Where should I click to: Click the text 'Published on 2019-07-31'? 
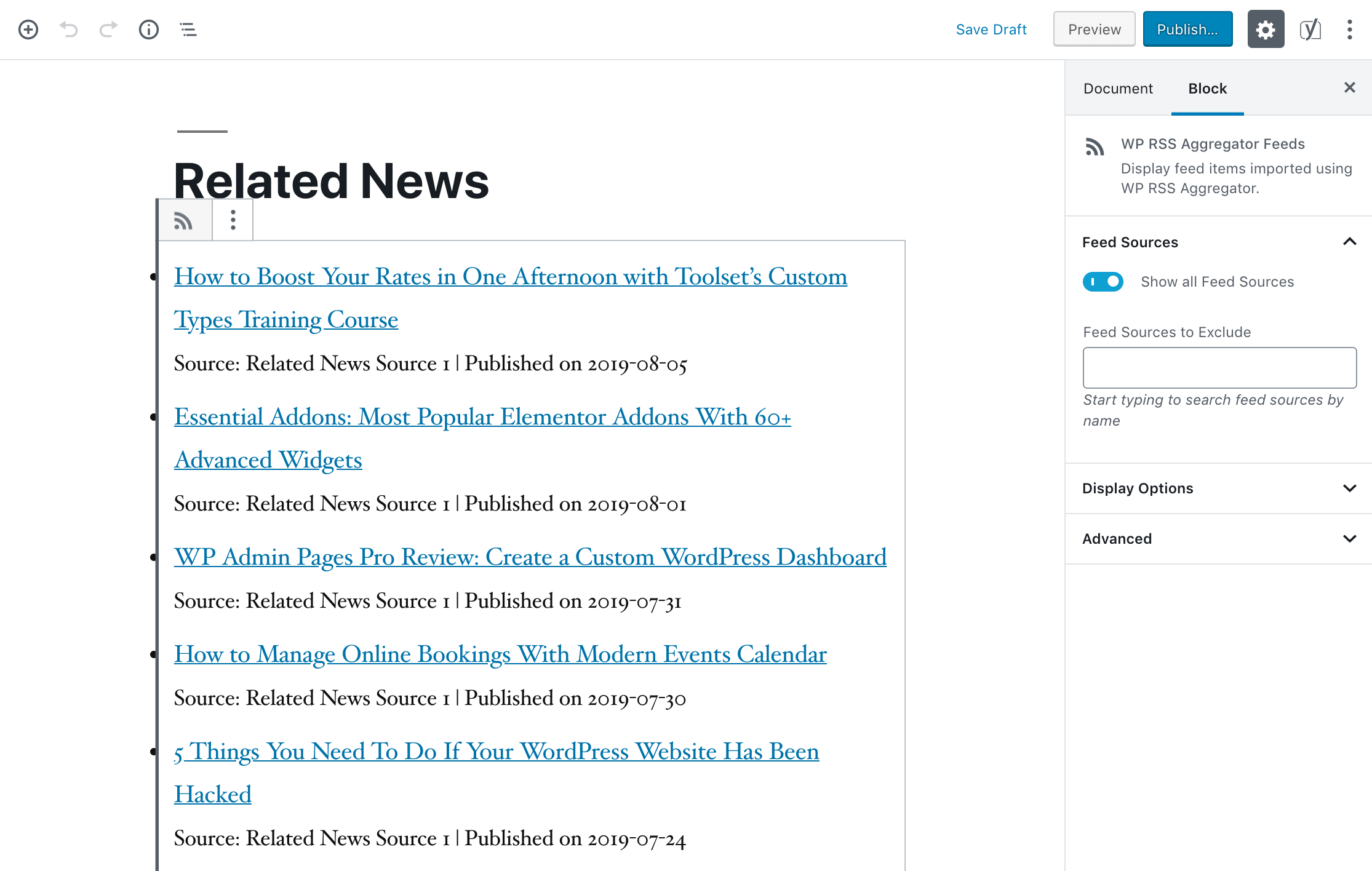pyautogui.click(x=573, y=602)
